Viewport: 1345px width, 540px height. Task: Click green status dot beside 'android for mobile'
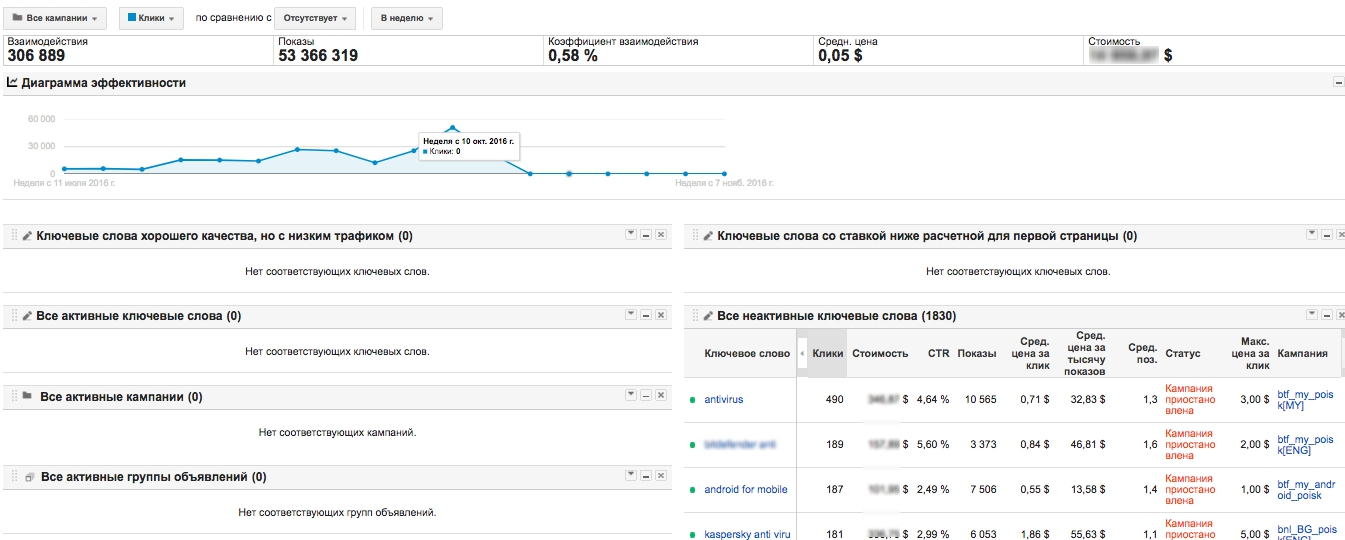point(692,490)
